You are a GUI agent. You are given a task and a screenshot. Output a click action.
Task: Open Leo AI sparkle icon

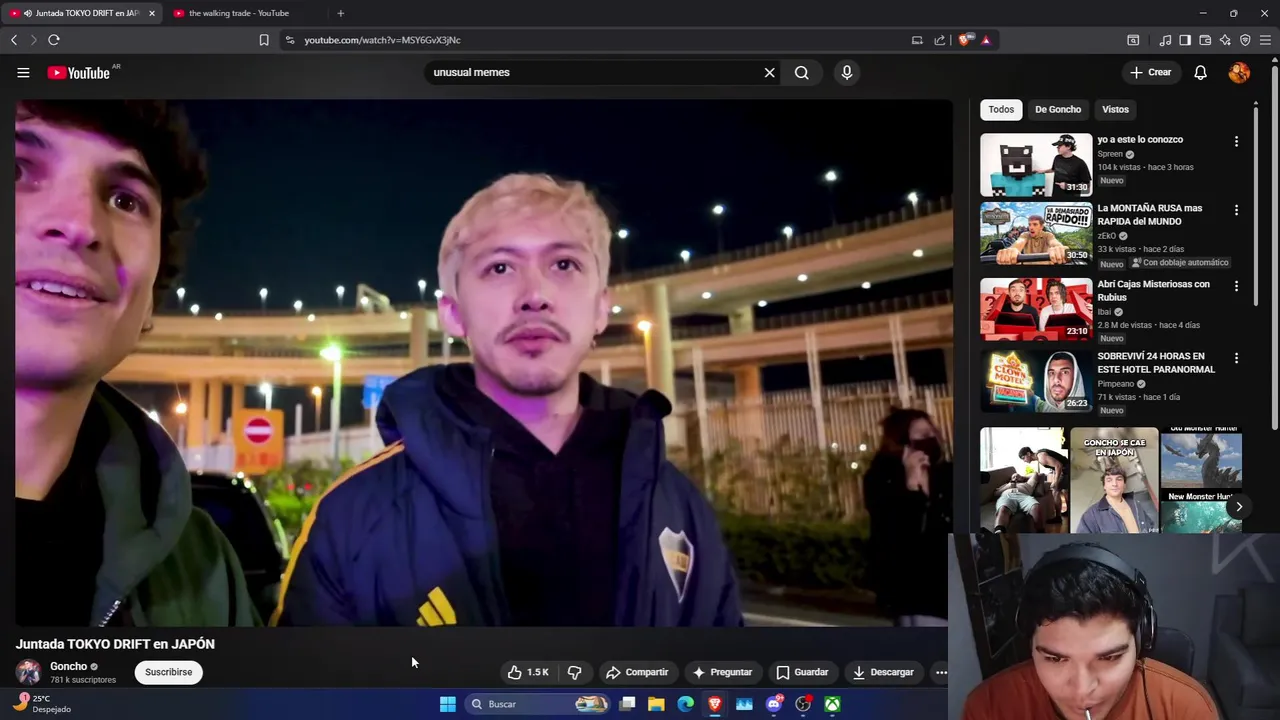pos(1225,40)
